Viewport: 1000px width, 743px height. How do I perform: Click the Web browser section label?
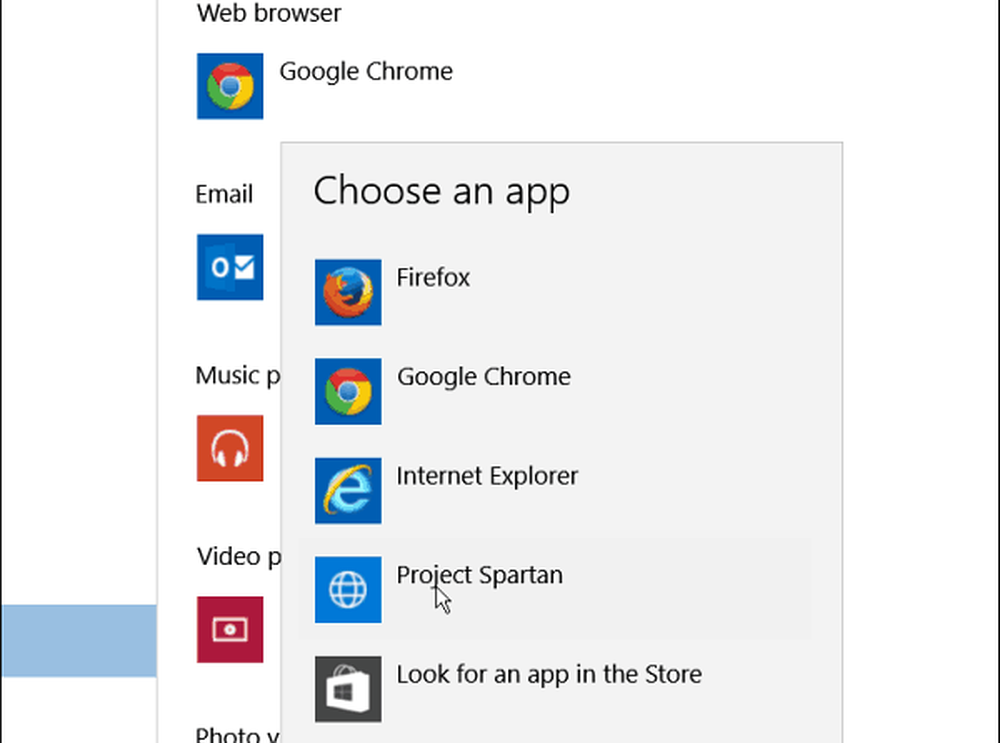coord(268,14)
